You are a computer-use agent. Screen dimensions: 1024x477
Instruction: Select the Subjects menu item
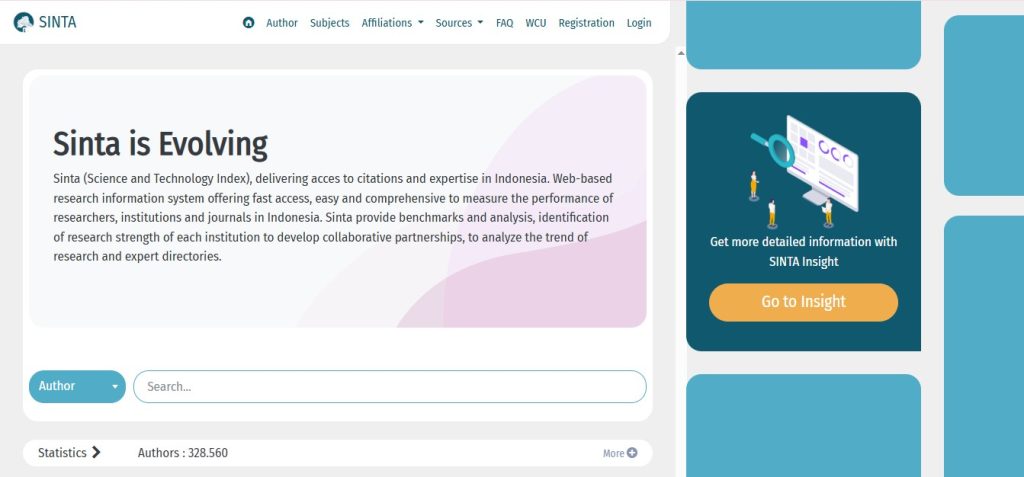point(330,23)
